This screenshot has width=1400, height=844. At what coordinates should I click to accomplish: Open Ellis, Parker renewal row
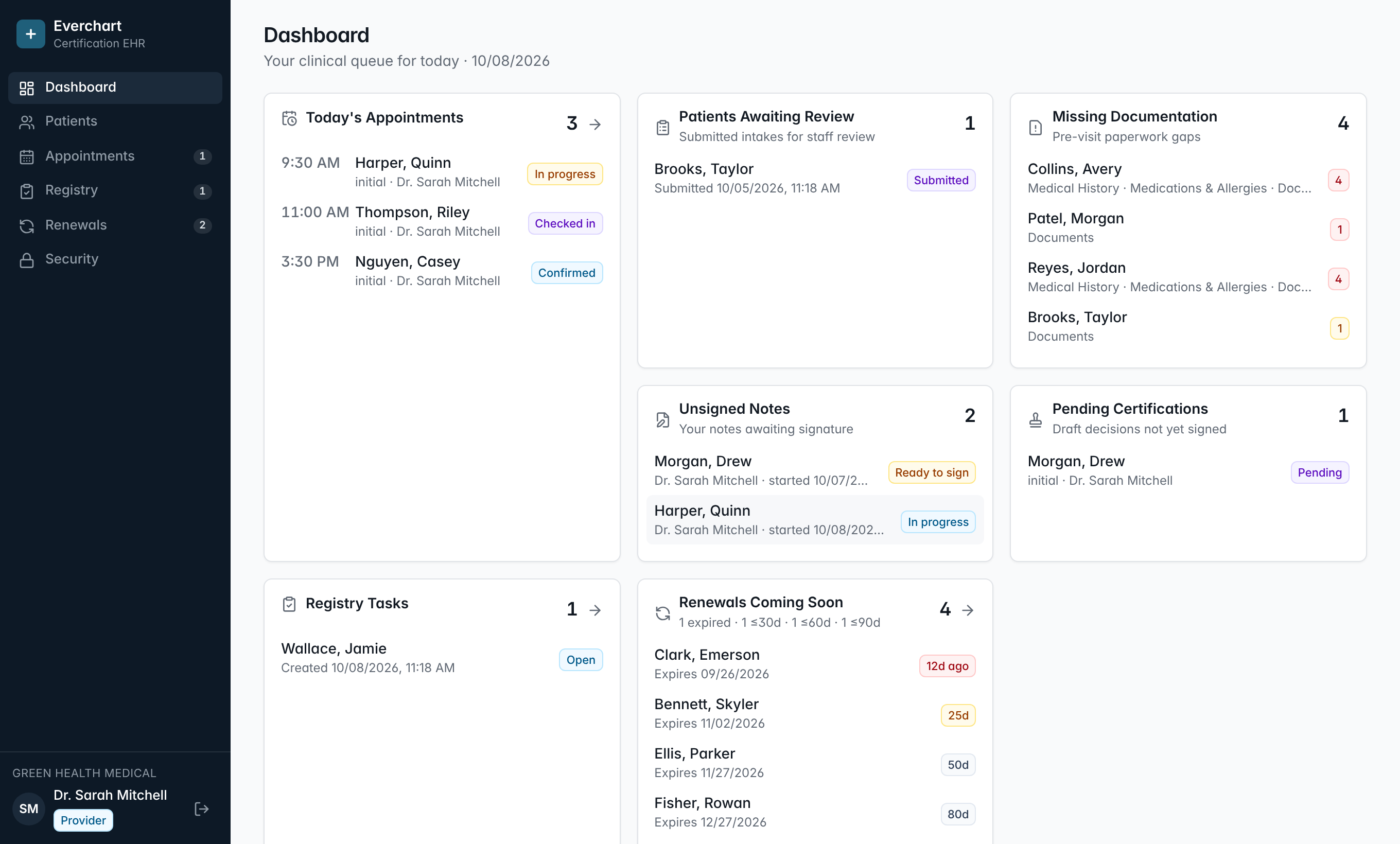pos(815,763)
